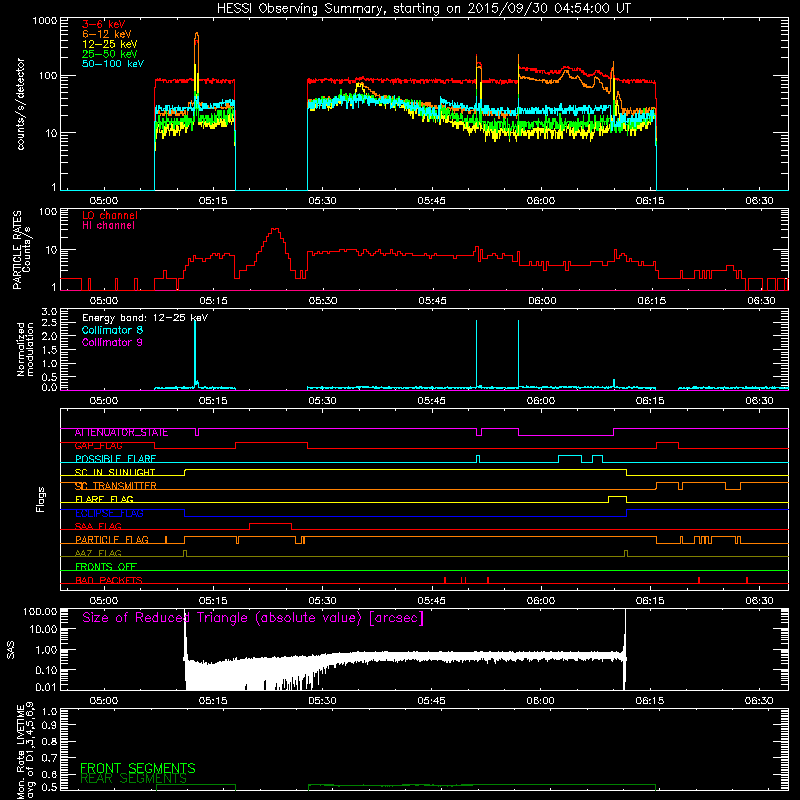The width and height of the screenshot is (800, 800).
Task: Click the HI channel legend label
Action: pos(108,226)
